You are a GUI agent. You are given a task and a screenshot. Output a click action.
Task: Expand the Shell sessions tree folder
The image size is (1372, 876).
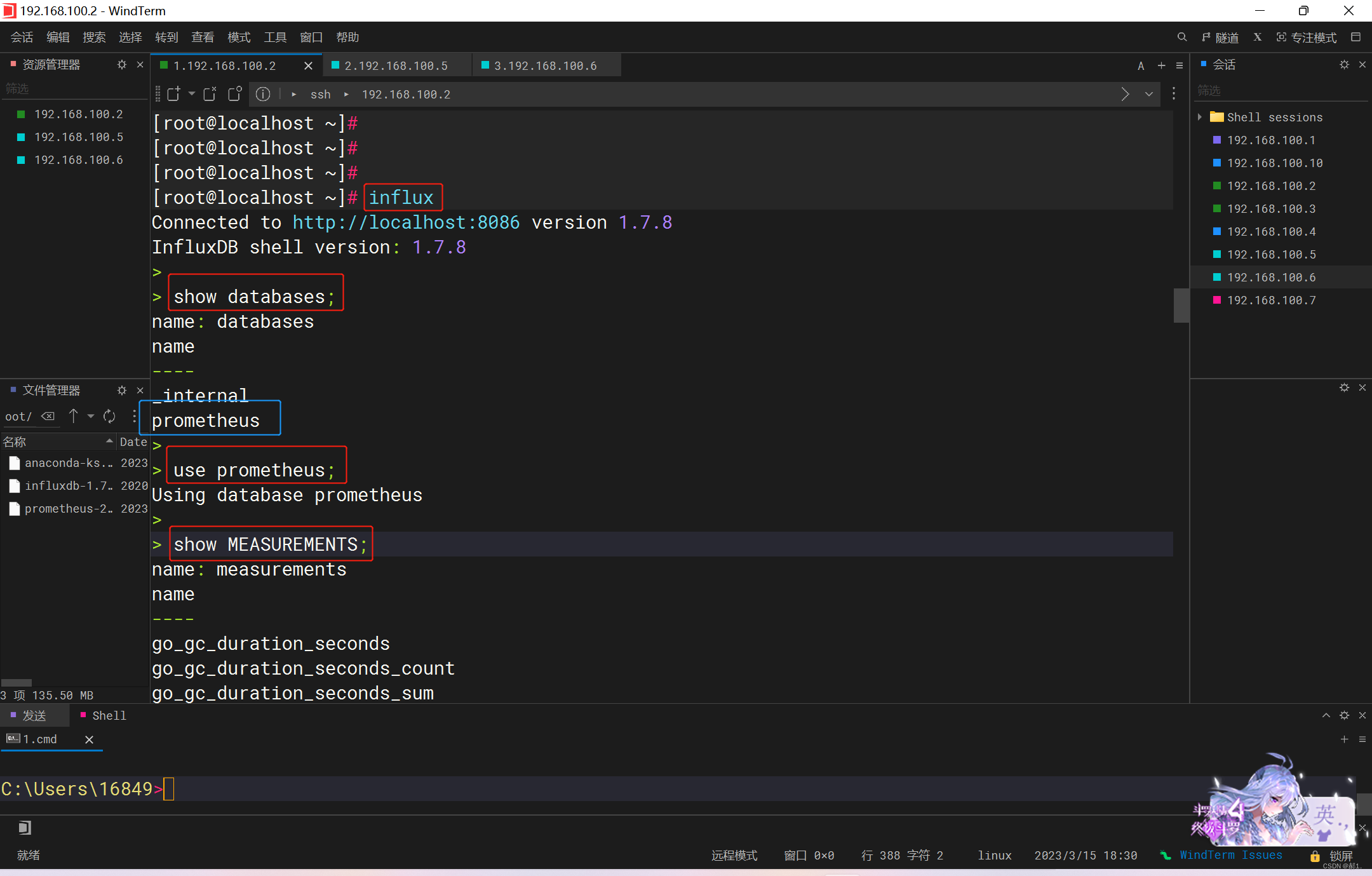pyautogui.click(x=1199, y=117)
